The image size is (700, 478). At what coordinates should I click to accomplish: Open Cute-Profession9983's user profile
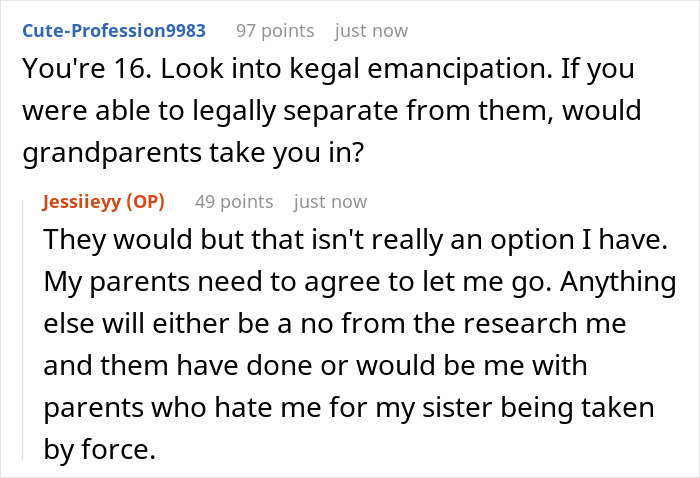[x=114, y=31]
